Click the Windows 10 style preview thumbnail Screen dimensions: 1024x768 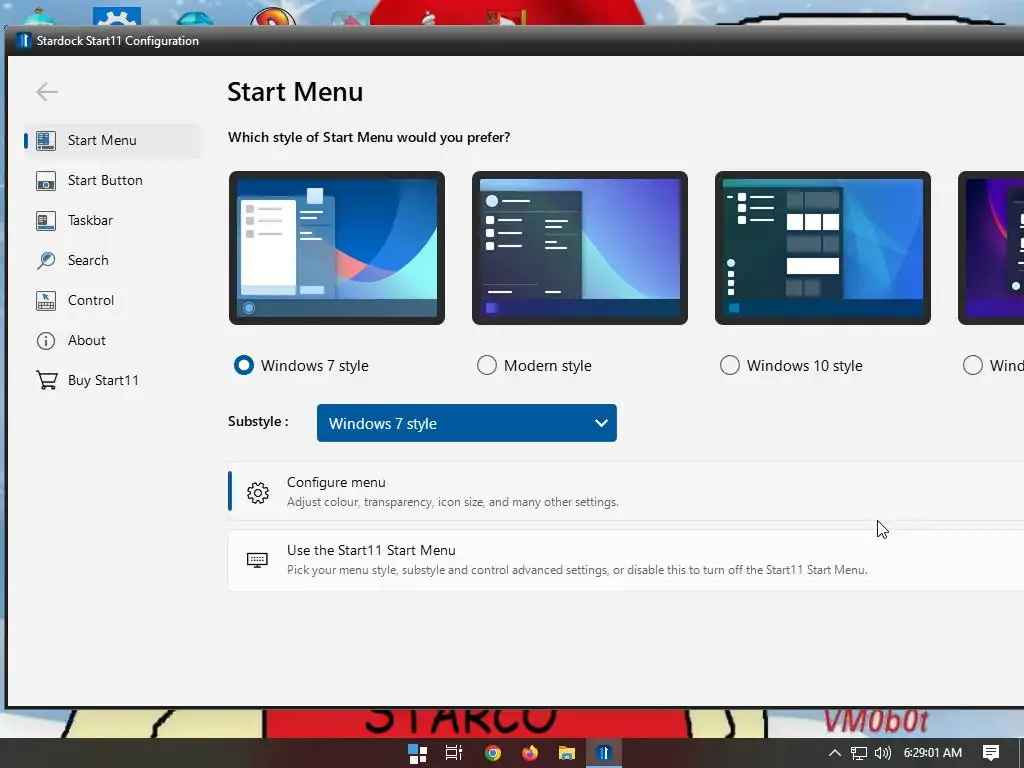pos(823,248)
